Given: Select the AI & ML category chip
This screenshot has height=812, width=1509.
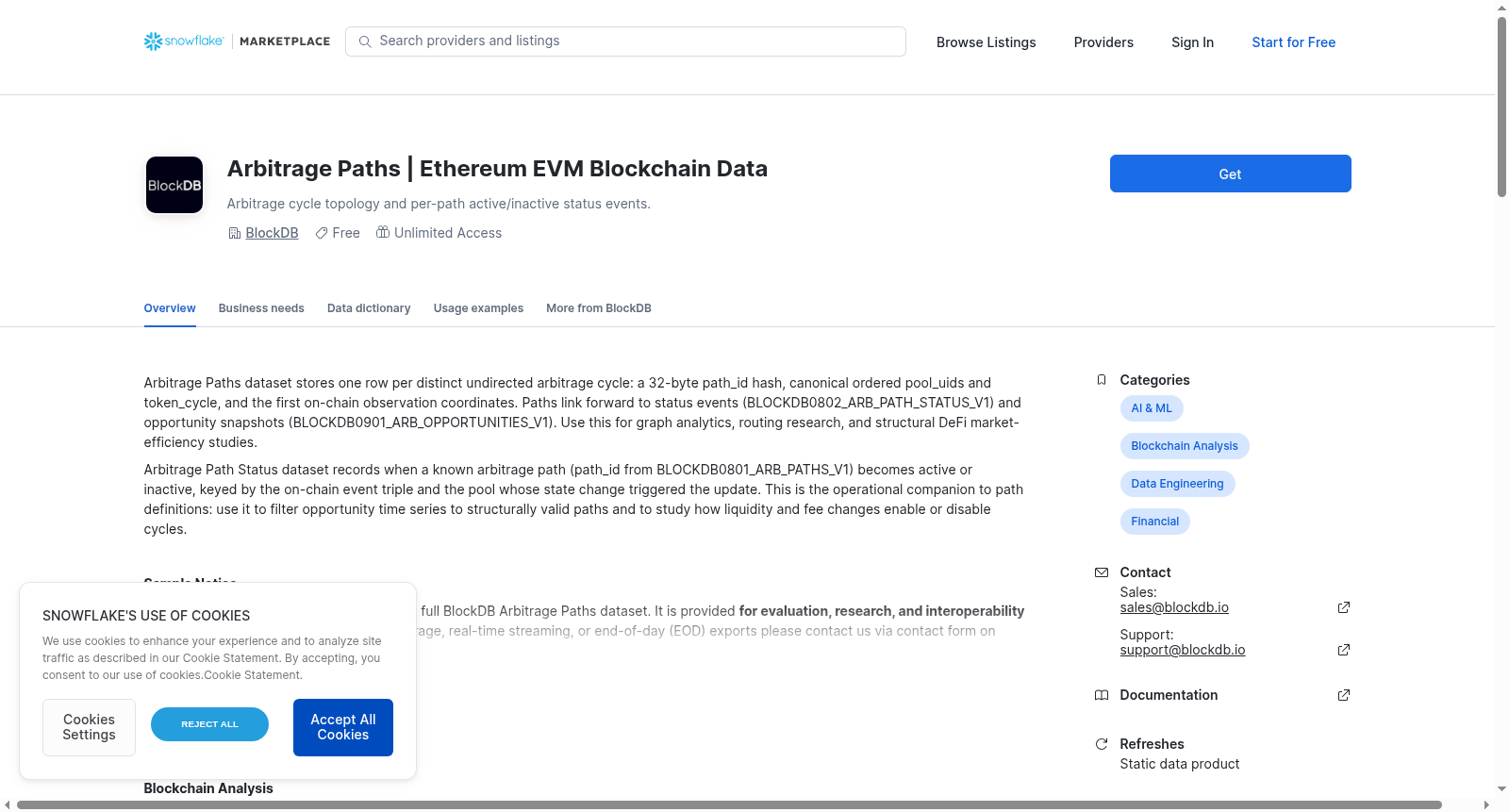Looking at the screenshot, I should tap(1152, 408).
